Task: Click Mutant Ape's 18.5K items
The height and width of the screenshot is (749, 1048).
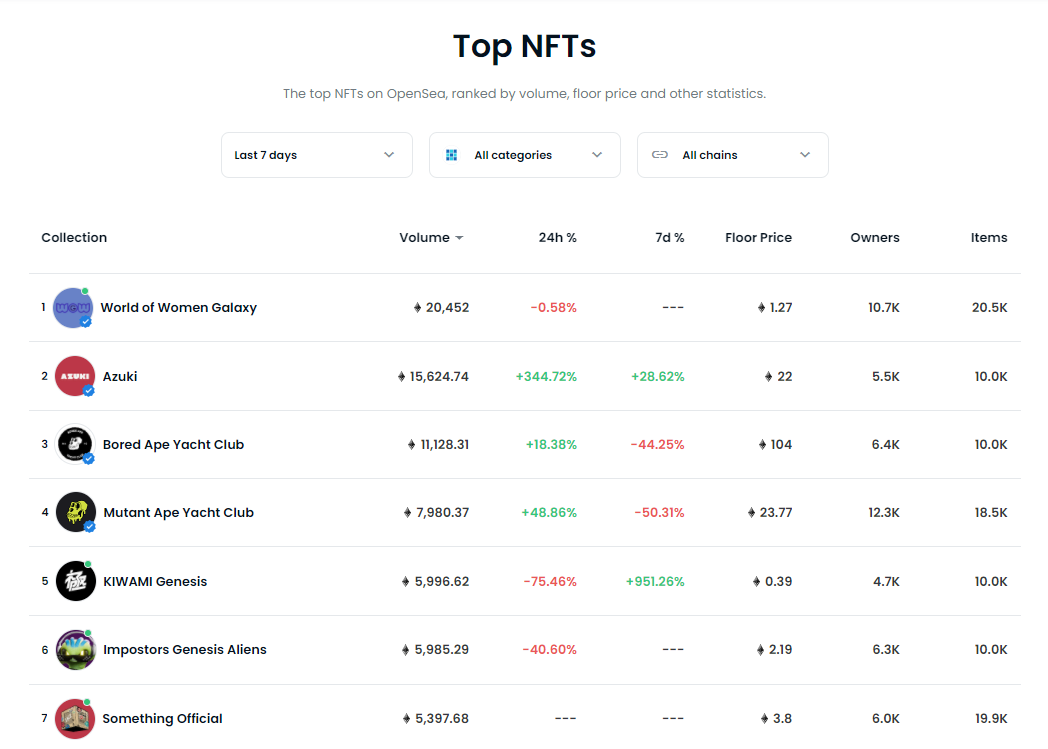Action: point(991,513)
